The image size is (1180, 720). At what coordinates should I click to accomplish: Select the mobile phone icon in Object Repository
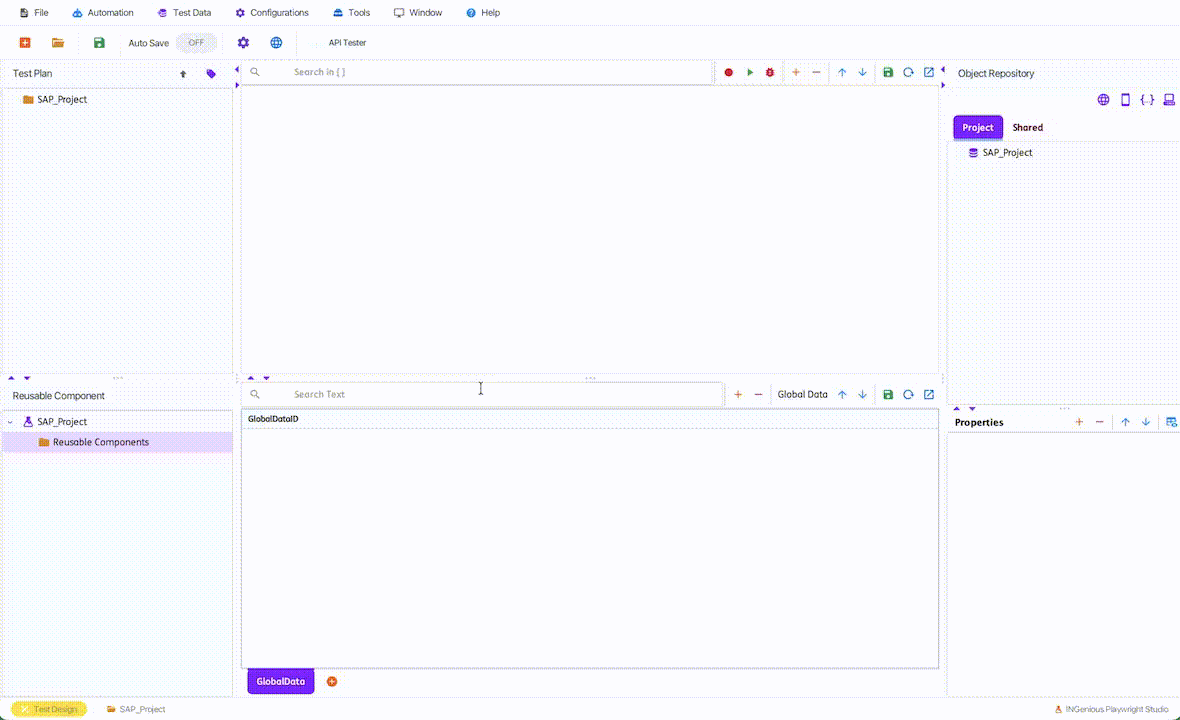click(x=1125, y=99)
